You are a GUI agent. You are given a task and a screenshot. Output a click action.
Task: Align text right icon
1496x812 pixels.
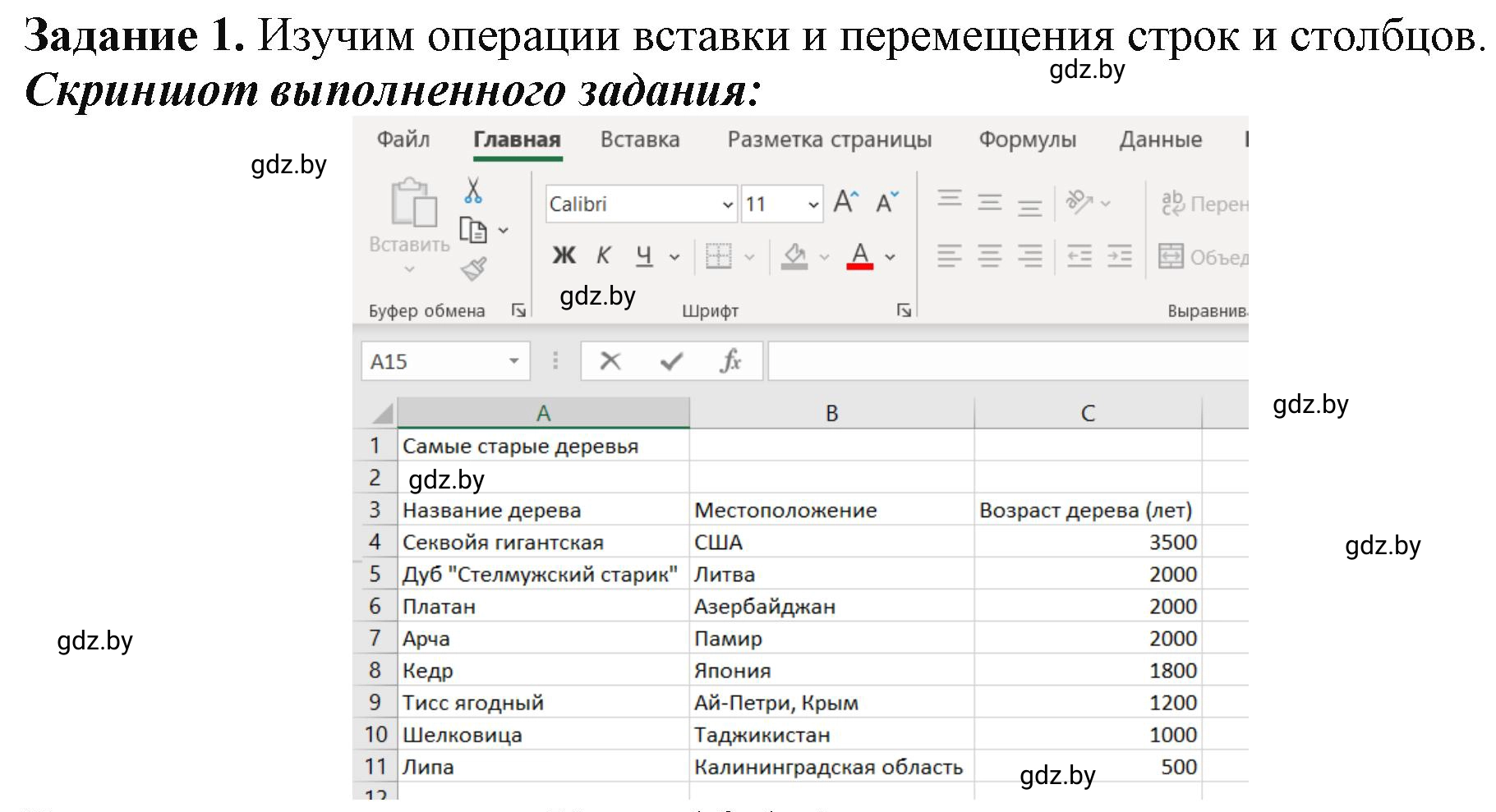click(1029, 256)
